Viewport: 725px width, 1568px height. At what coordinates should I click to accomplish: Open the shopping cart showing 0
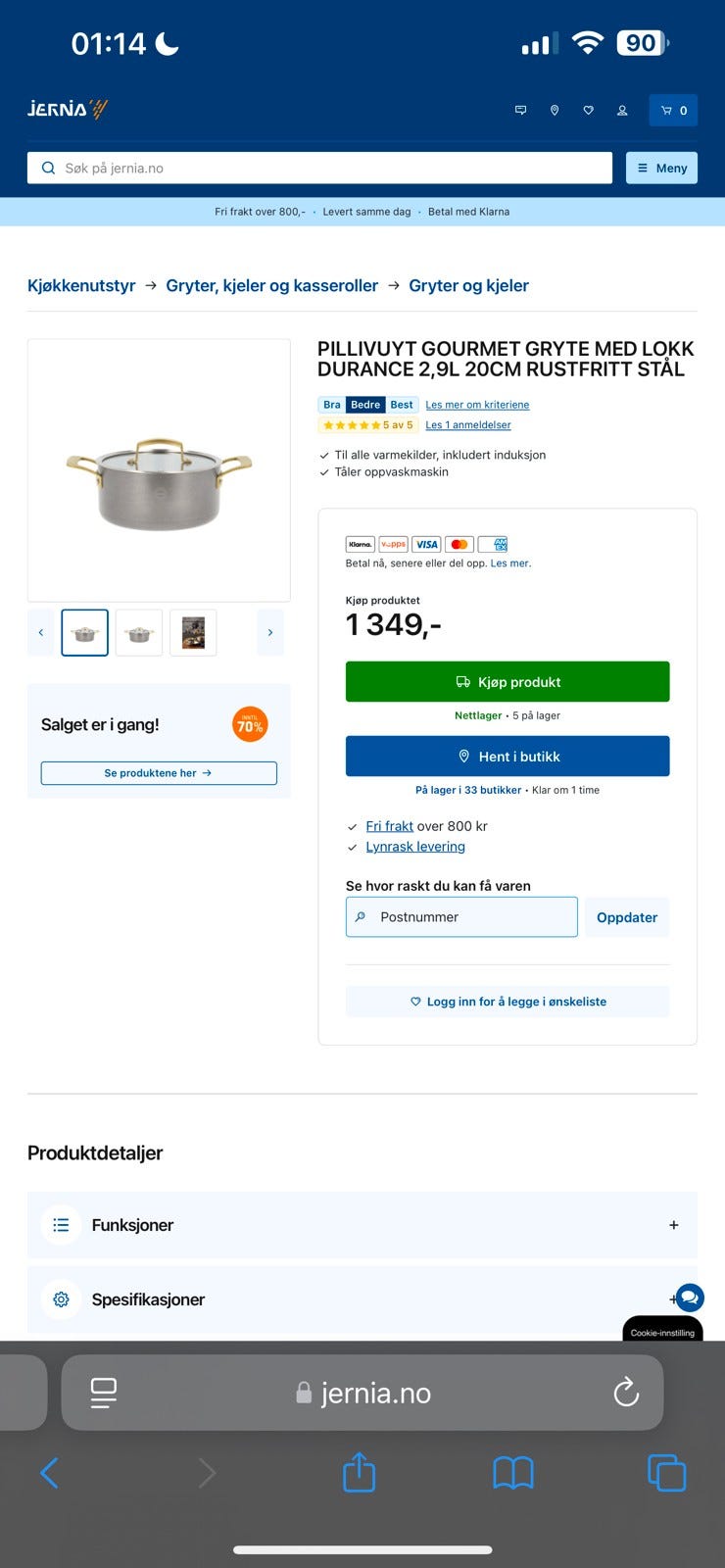click(x=673, y=111)
